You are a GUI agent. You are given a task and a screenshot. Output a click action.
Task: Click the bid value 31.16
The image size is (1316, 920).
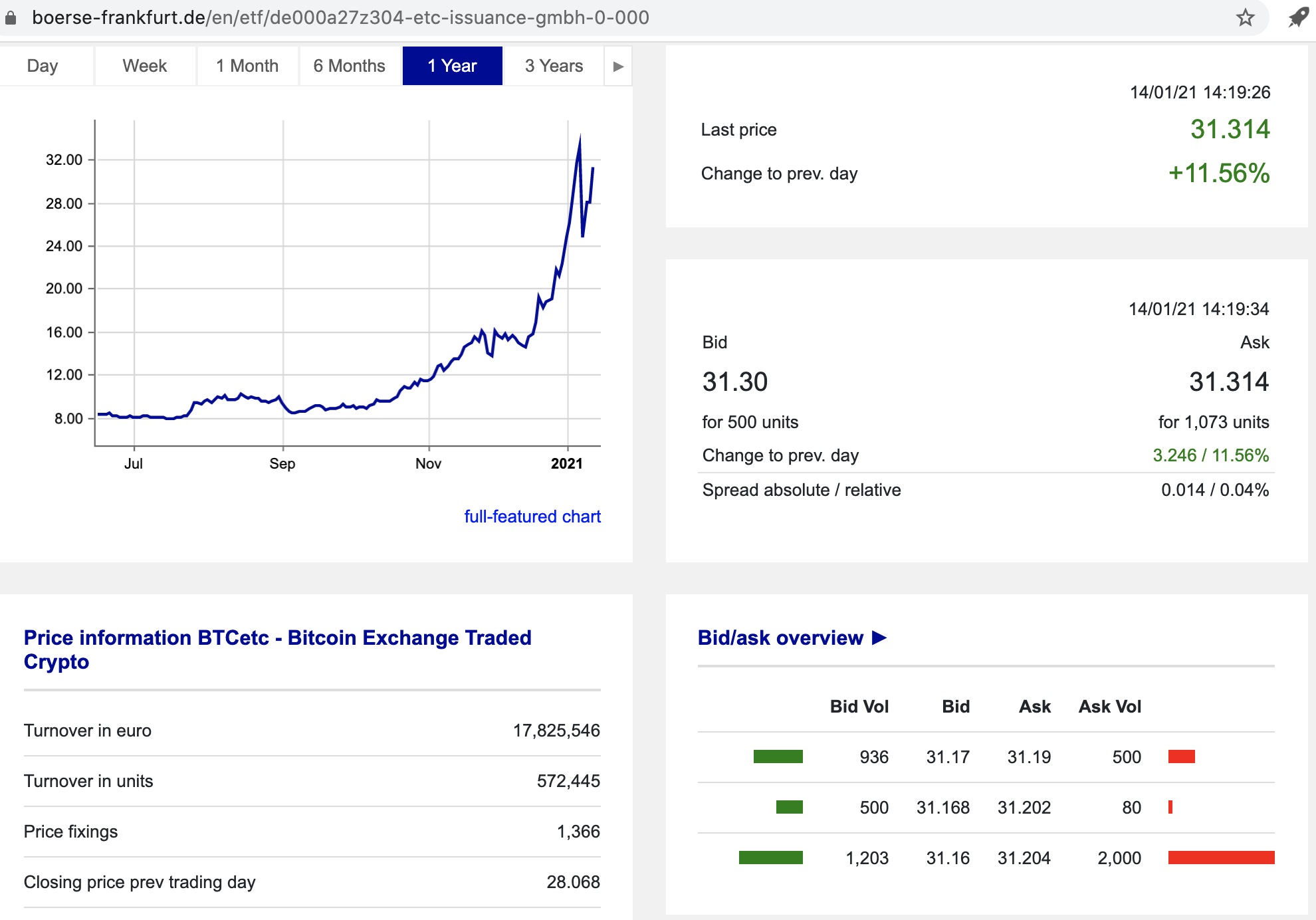(948, 858)
